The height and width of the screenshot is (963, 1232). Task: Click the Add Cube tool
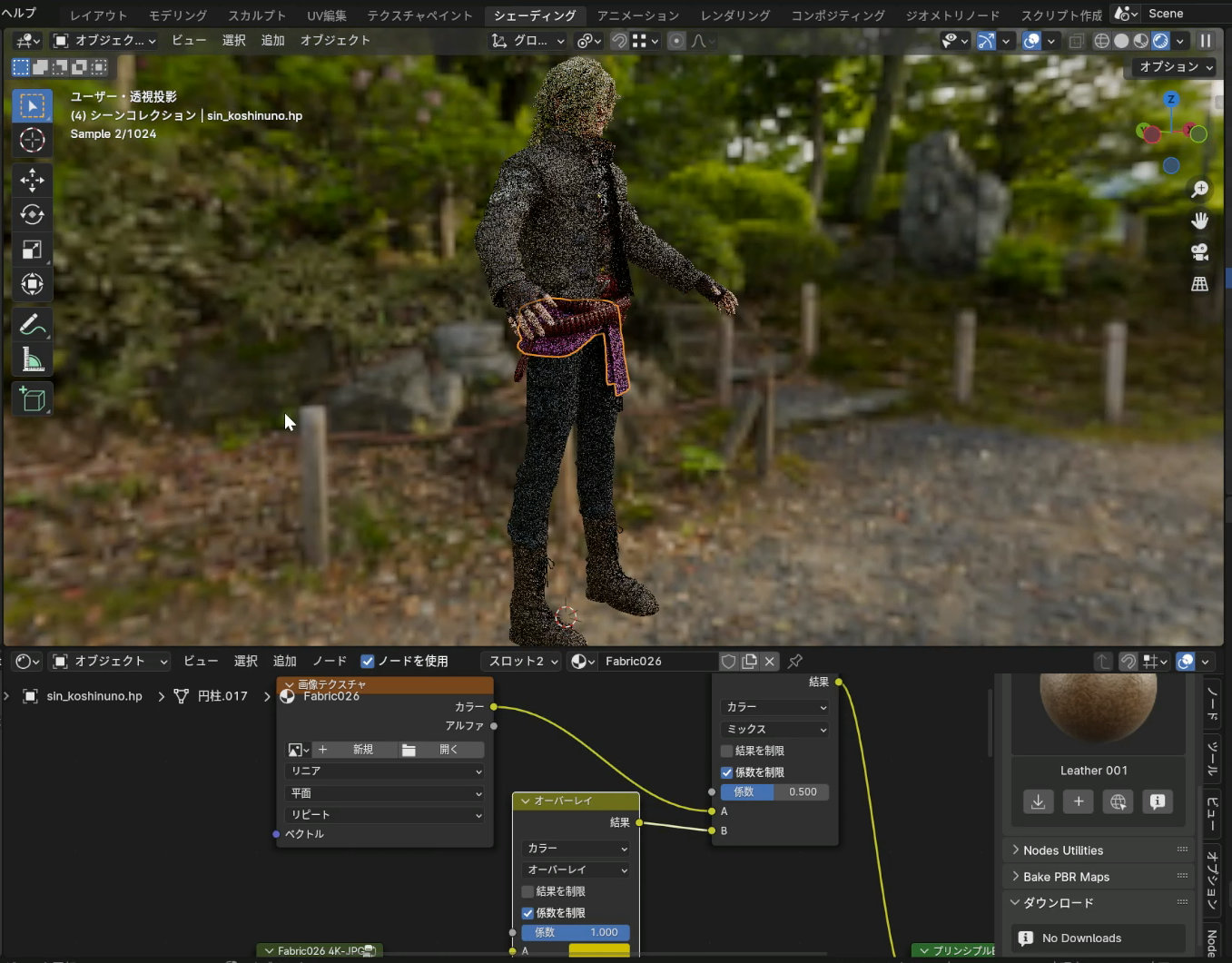32,399
